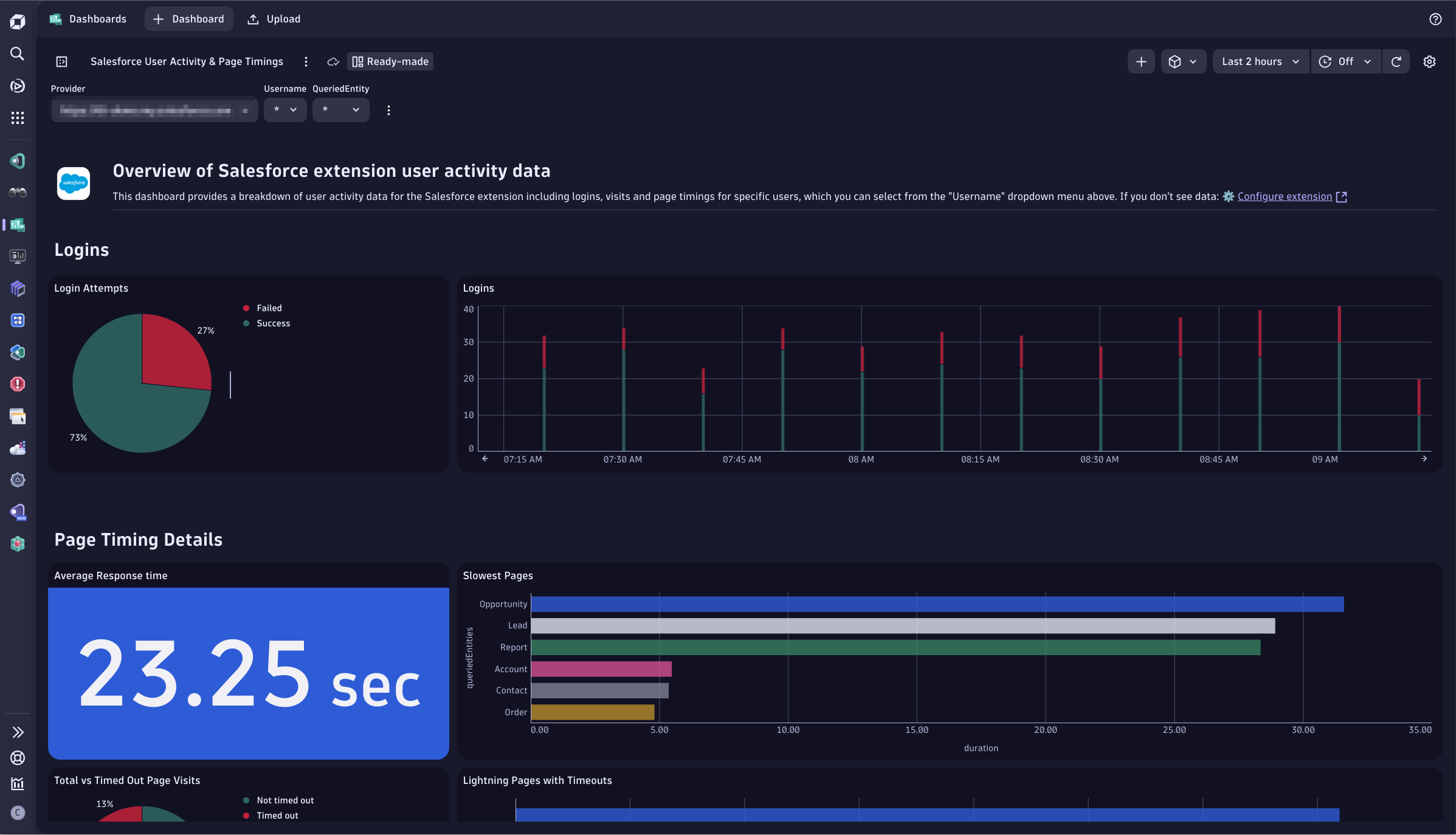The height and width of the screenshot is (835, 1456).
Task: Click the Ready-made badge
Action: [390, 61]
